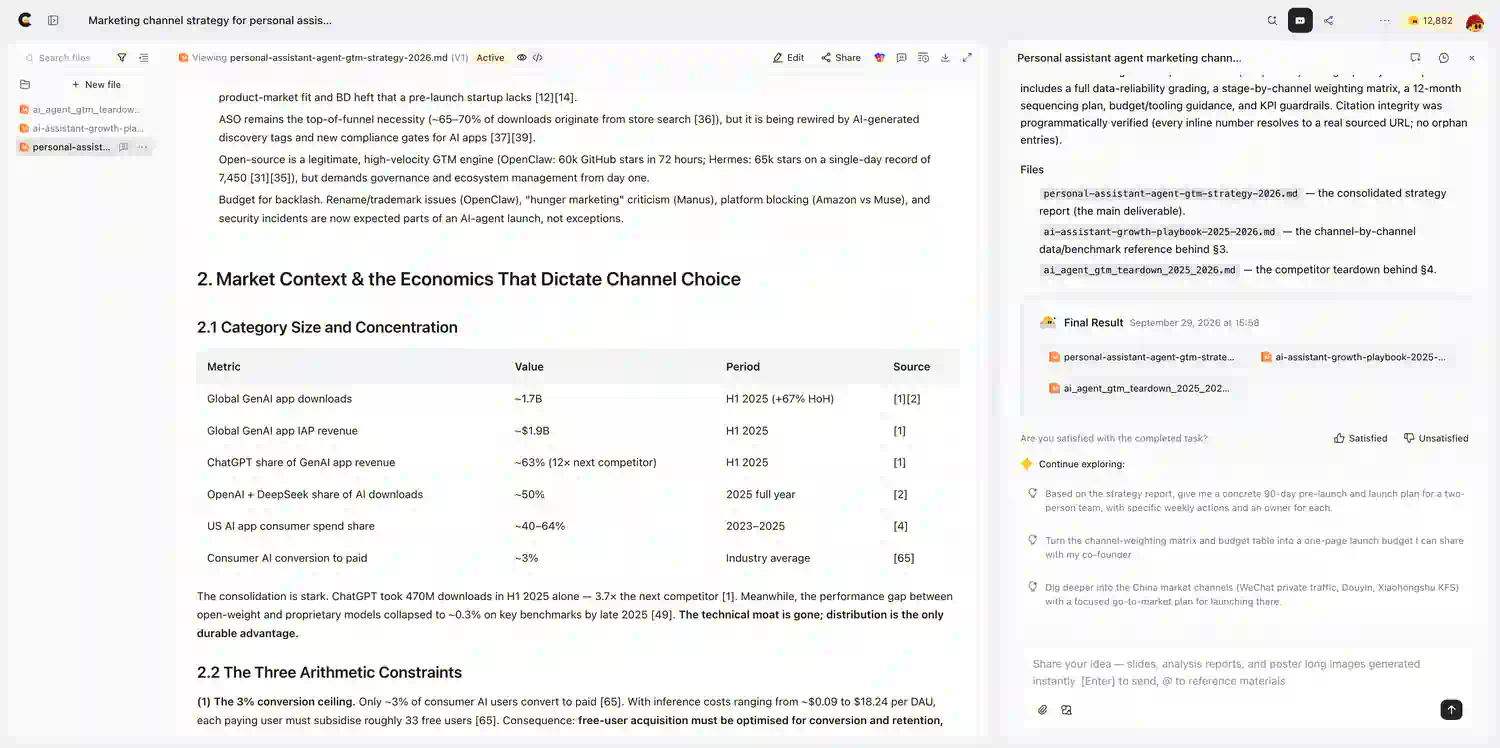
Task: Open personal-assistant-agent-gtm-strate result file chip
Action: [1141, 357]
